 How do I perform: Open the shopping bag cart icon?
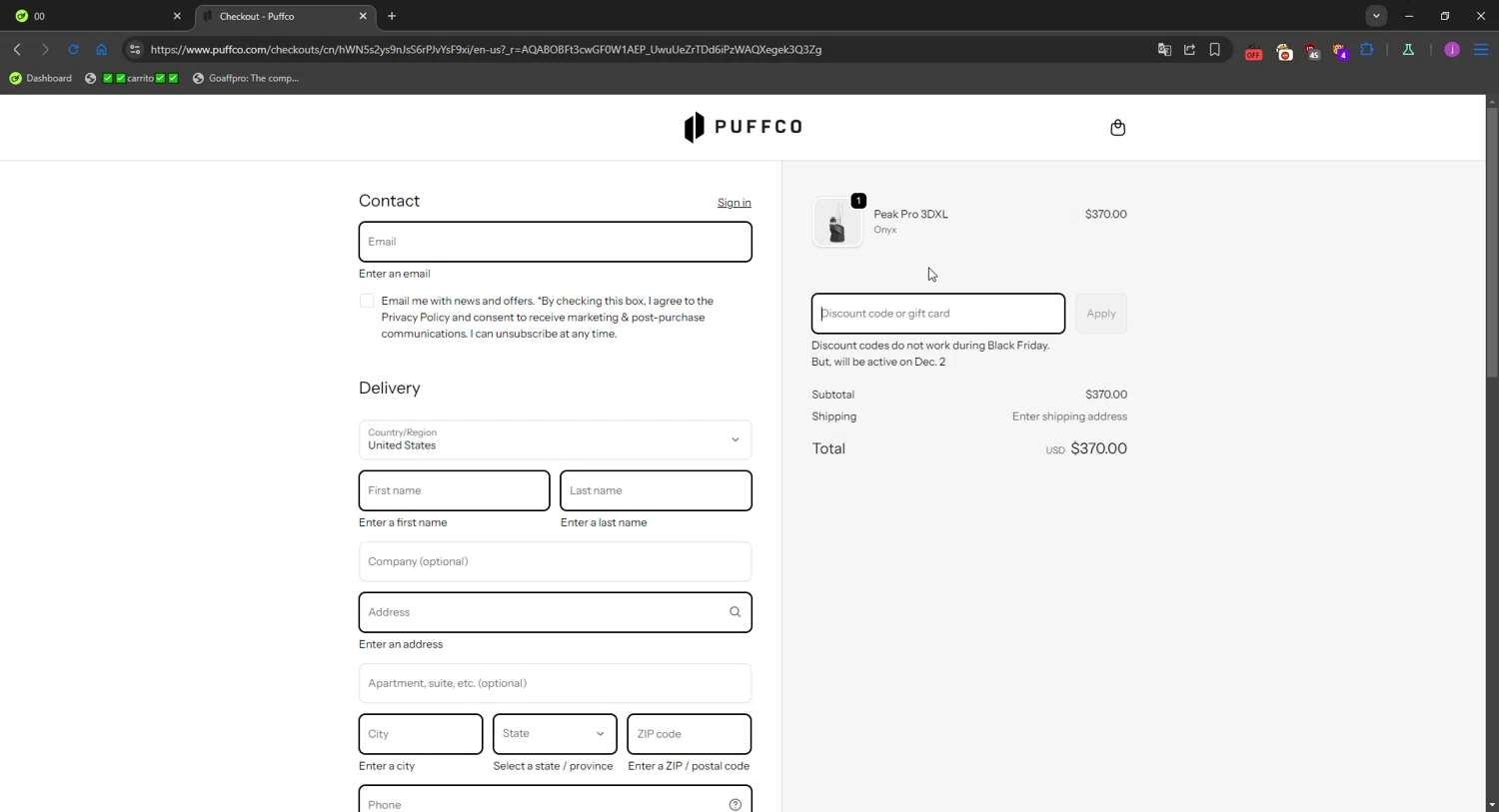1117,128
